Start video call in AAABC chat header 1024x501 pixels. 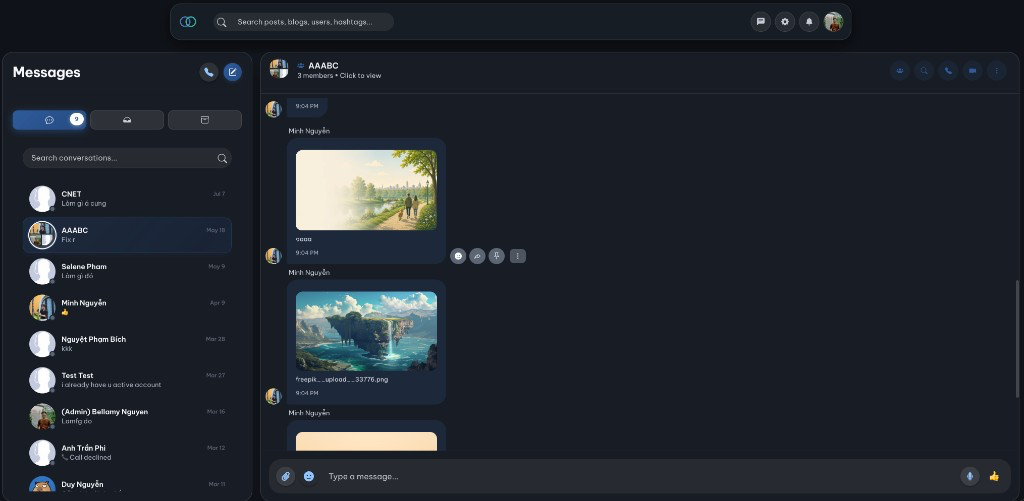(972, 71)
